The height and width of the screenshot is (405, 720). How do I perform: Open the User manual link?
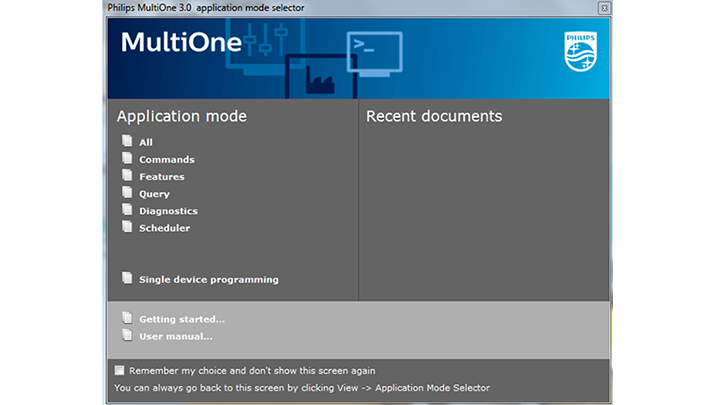coord(176,337)
